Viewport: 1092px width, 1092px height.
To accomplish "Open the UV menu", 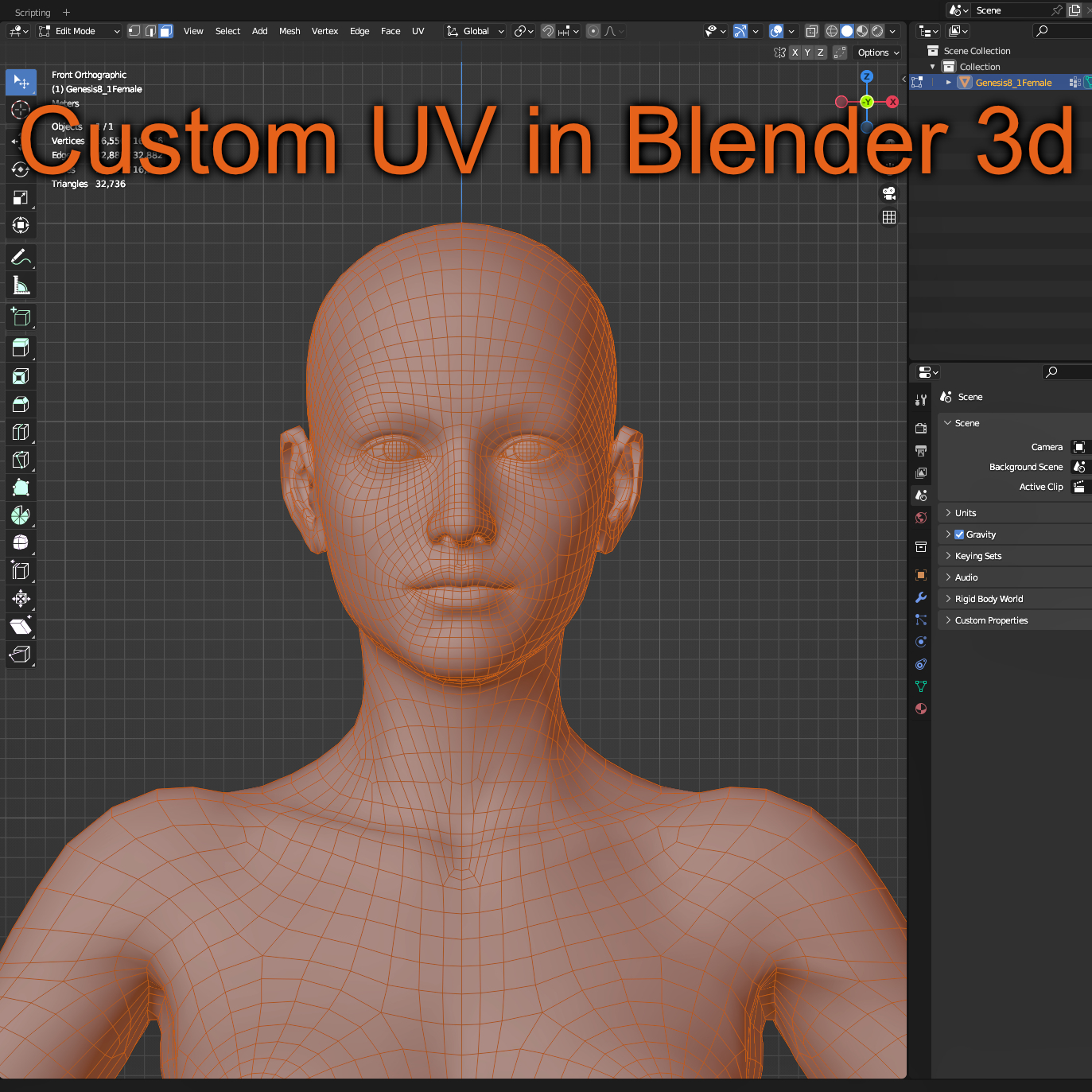I will point(418,31).
